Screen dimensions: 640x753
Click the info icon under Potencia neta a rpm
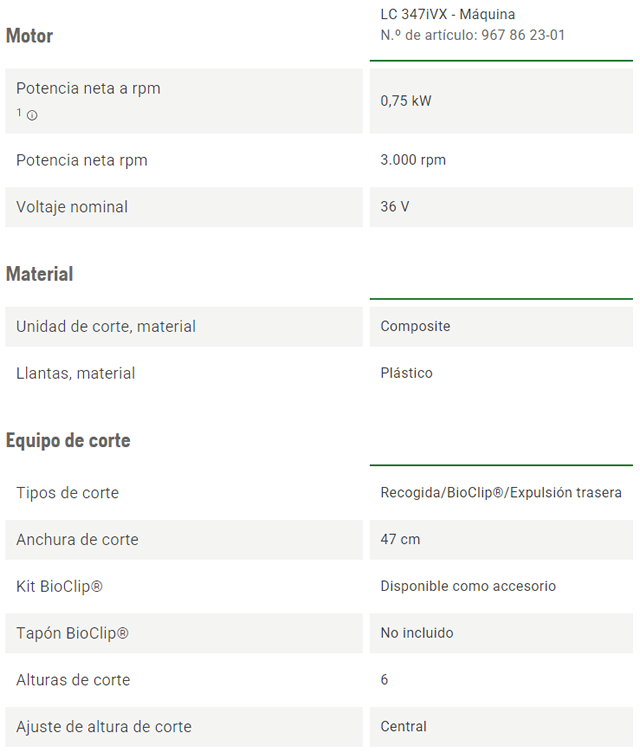click(32, 115)
